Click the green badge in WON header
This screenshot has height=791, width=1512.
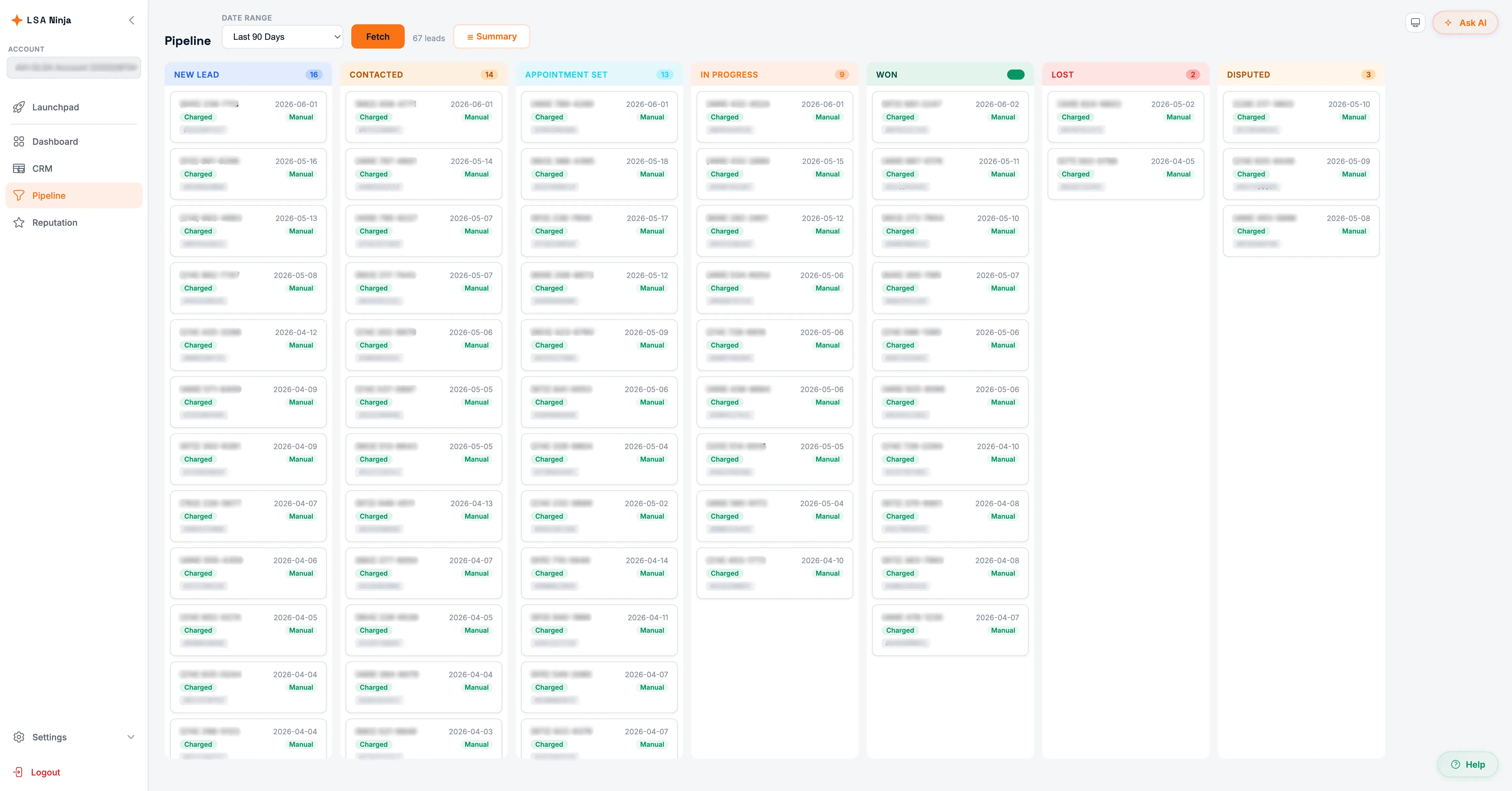1016,75
